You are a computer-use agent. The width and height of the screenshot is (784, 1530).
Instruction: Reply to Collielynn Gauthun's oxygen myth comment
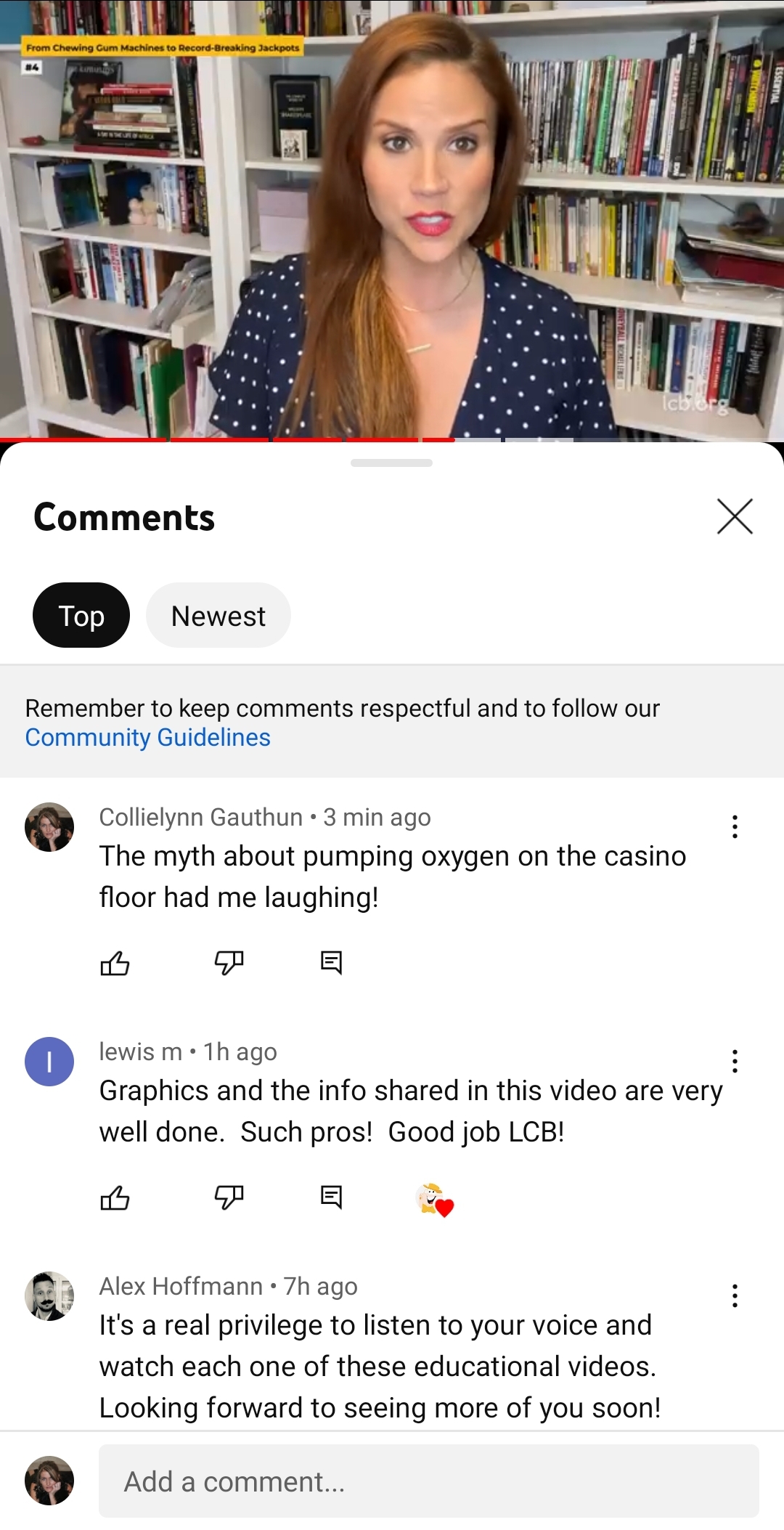(x=331, y=963)
